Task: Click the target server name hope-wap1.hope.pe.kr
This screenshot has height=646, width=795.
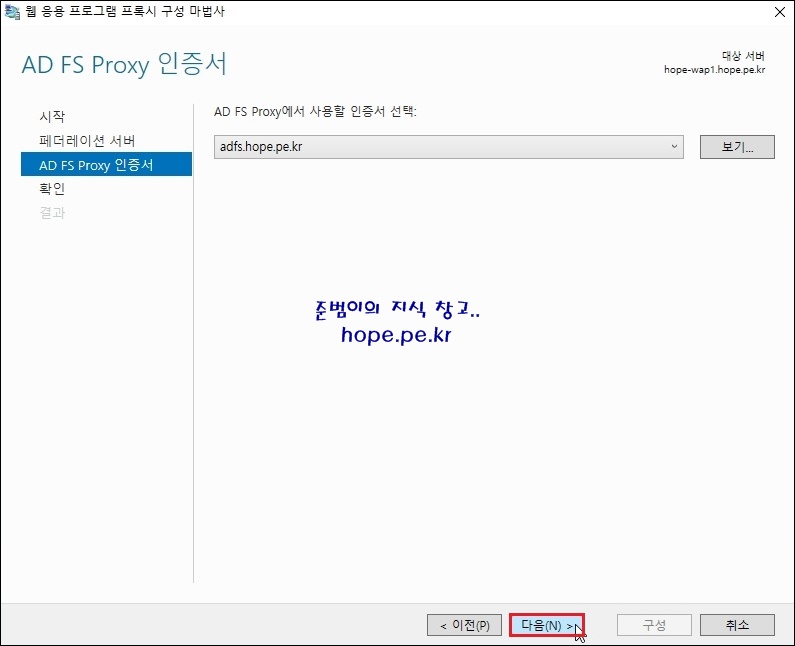Action: point(714,69)
